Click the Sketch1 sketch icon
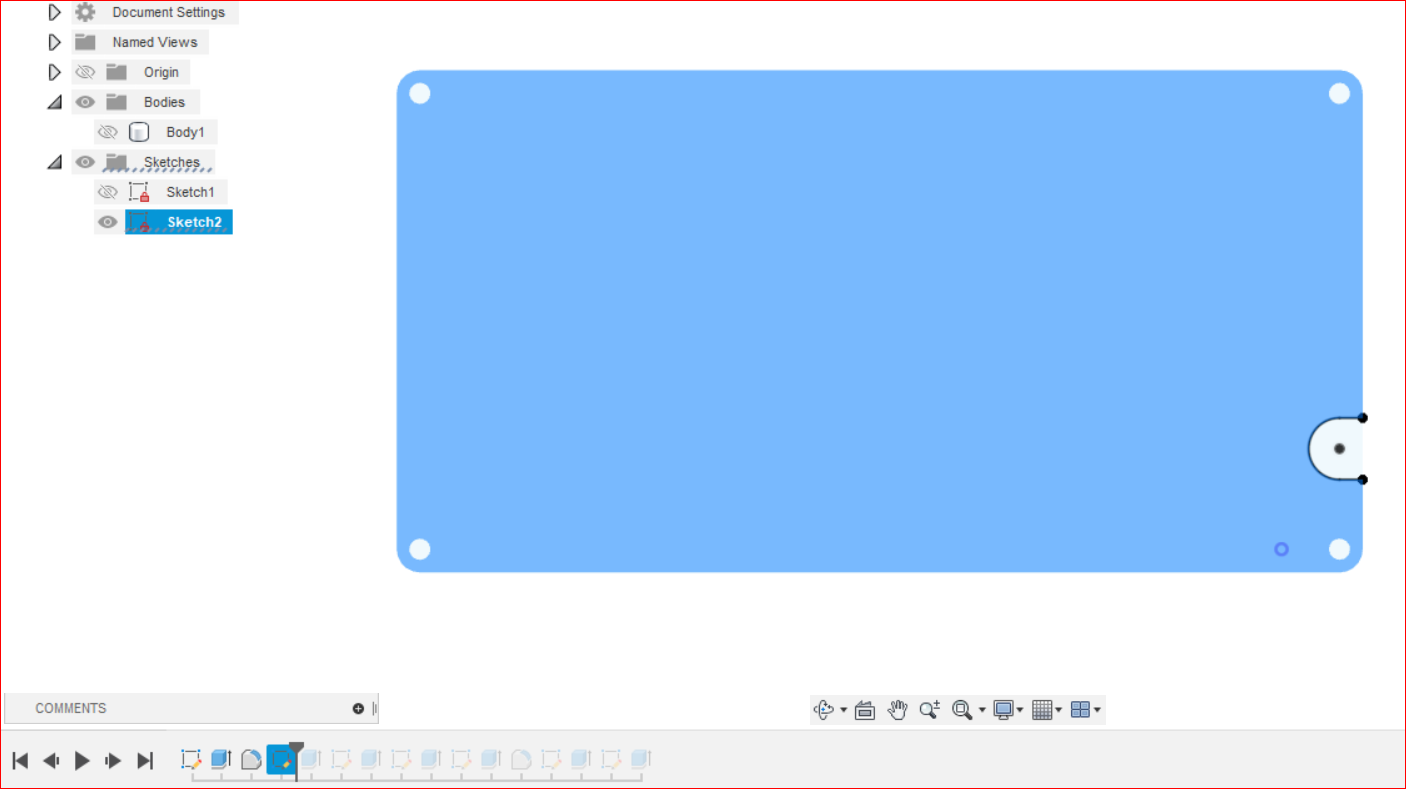Viewport: 1406px width, 789px height. pyautogui.click(x=139, y=192)
